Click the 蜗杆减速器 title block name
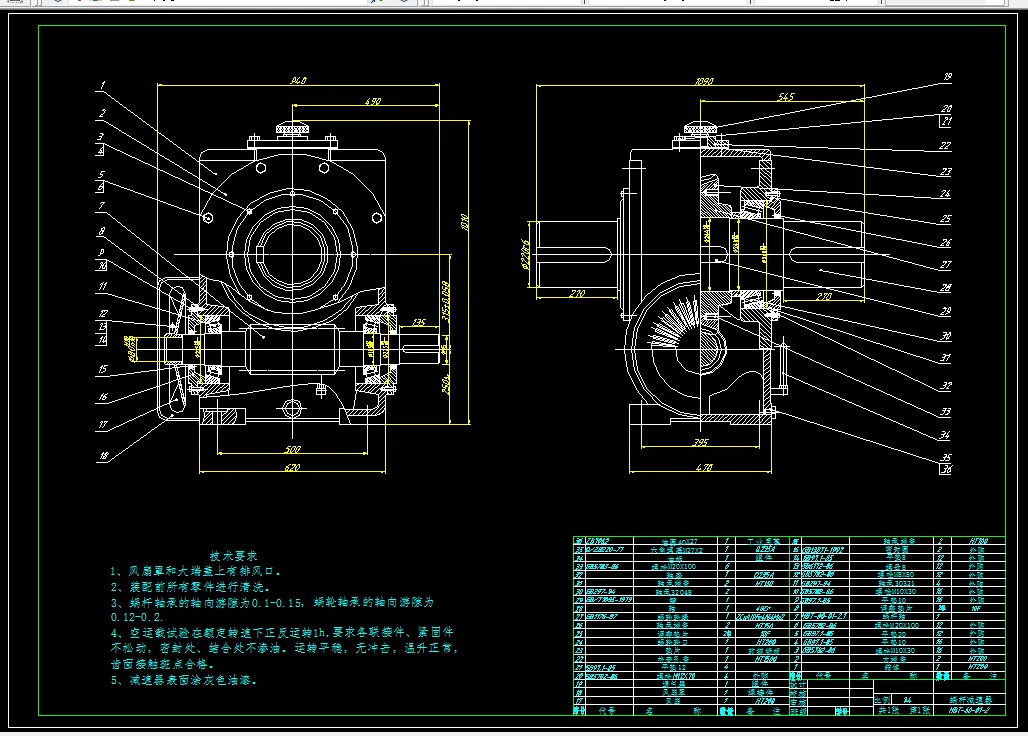 click(970, 699)
